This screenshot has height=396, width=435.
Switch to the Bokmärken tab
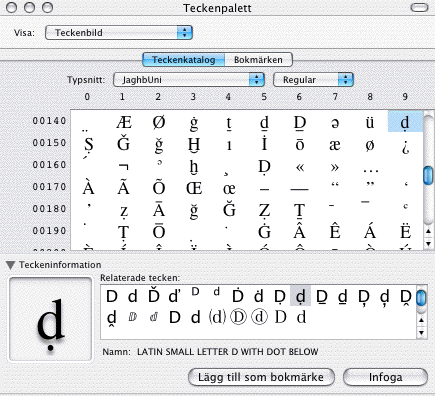point(258,60)
